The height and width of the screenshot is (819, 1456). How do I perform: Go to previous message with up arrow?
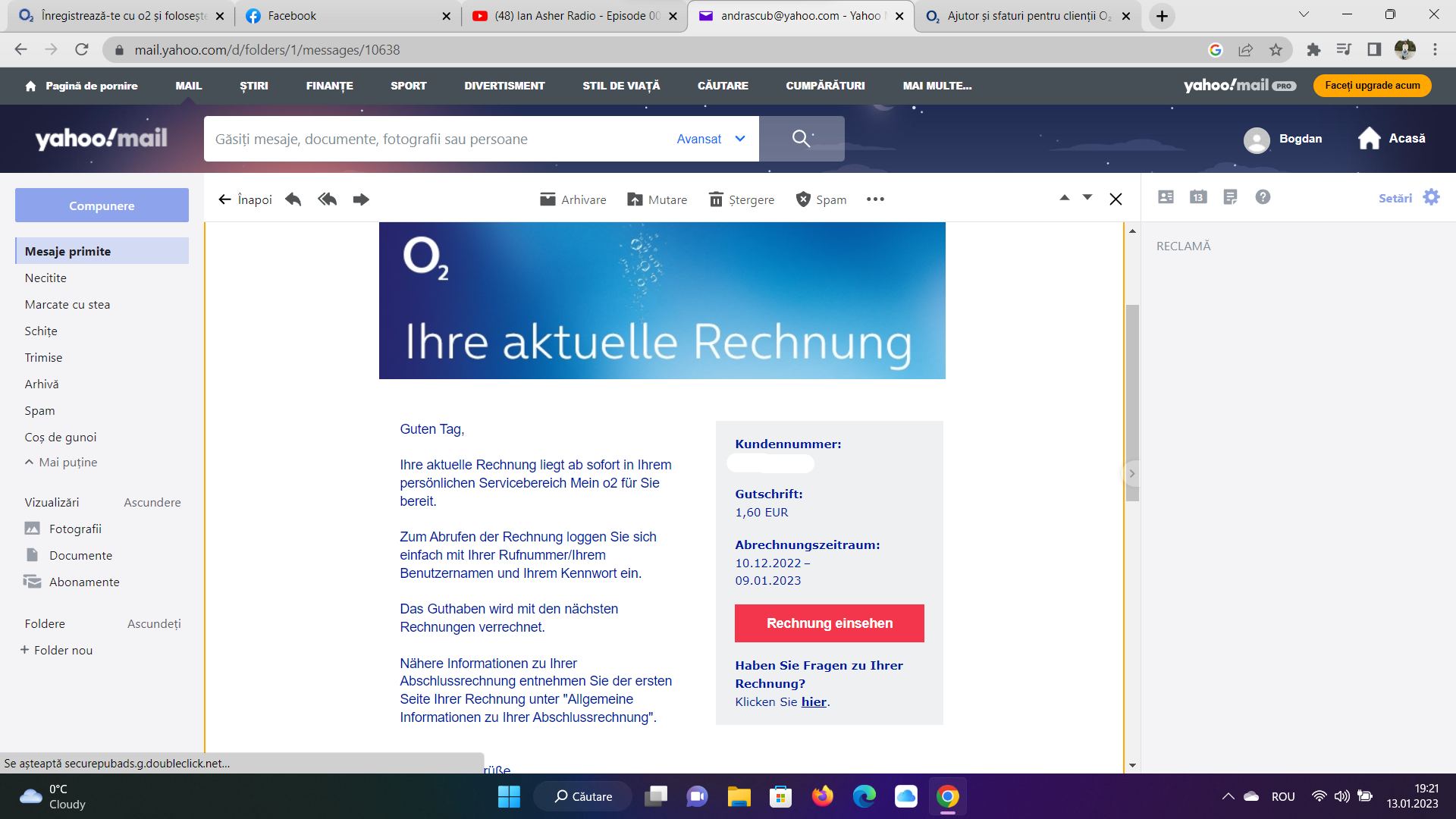point(1065,198)
